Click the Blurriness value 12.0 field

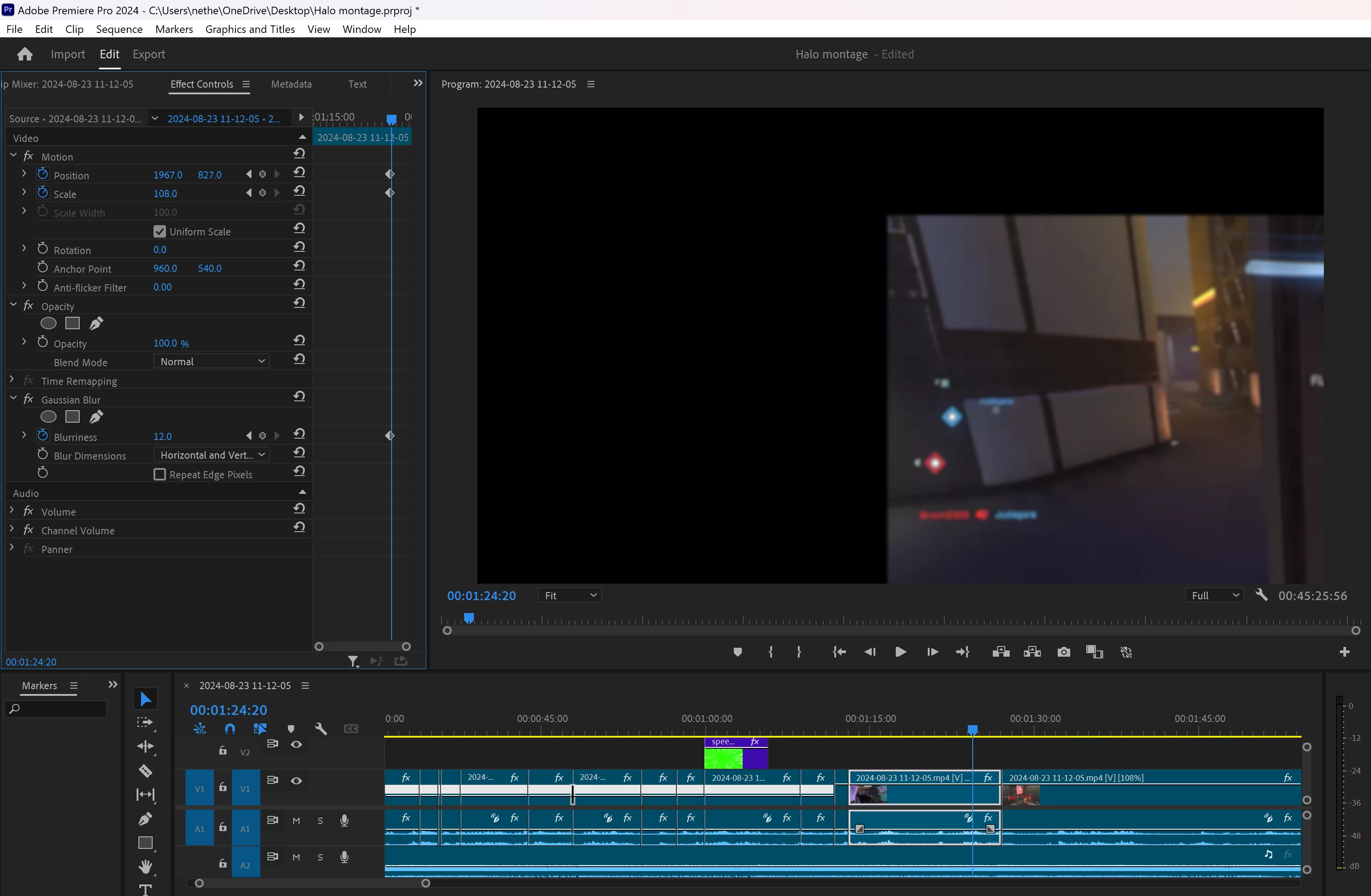click(x=162, y=436)
